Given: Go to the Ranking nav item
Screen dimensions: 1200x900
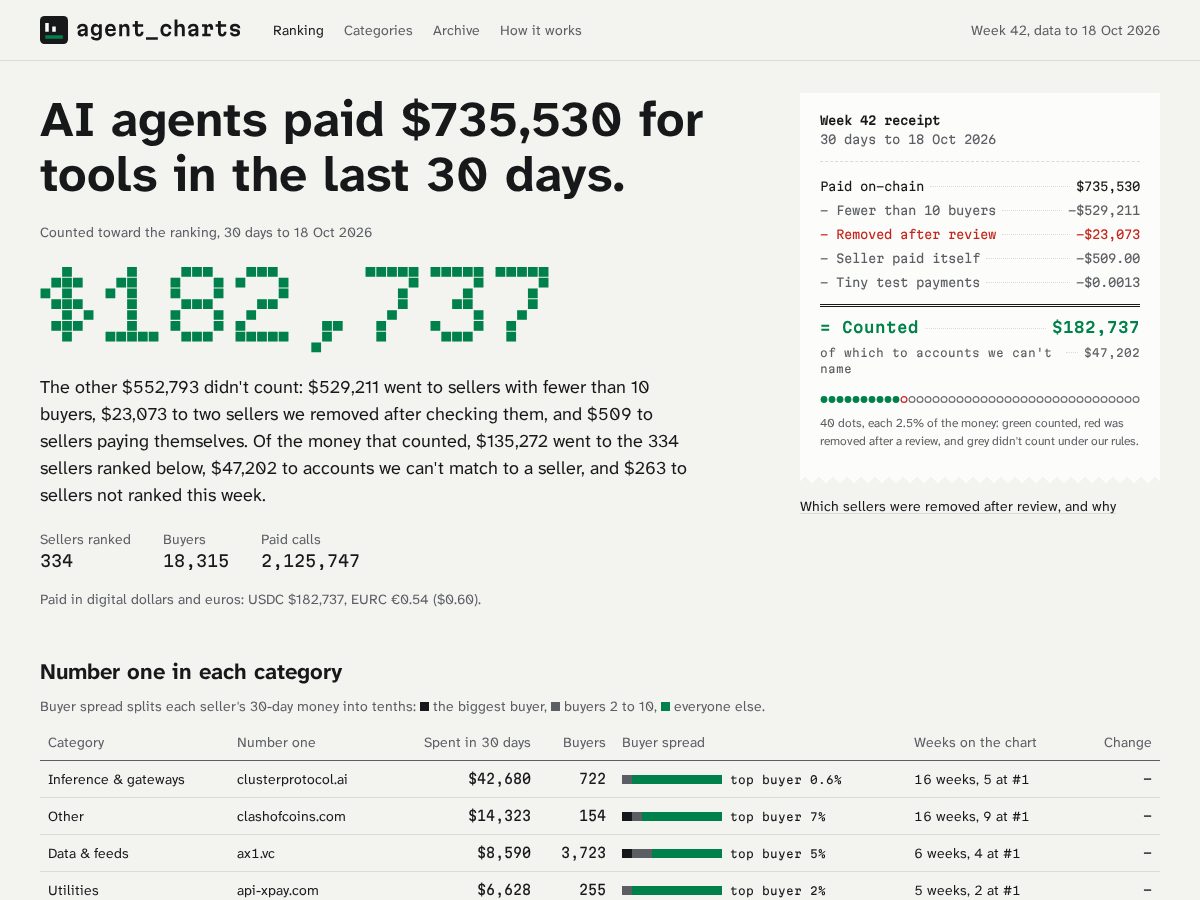Looking at the screenshot, I should (298, 31).
